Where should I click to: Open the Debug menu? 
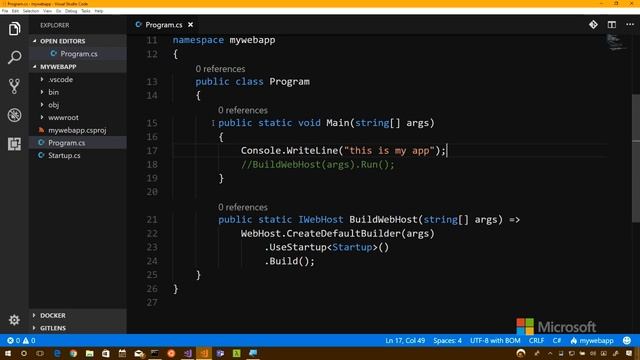pyautogui.click(x=71, y=11)
